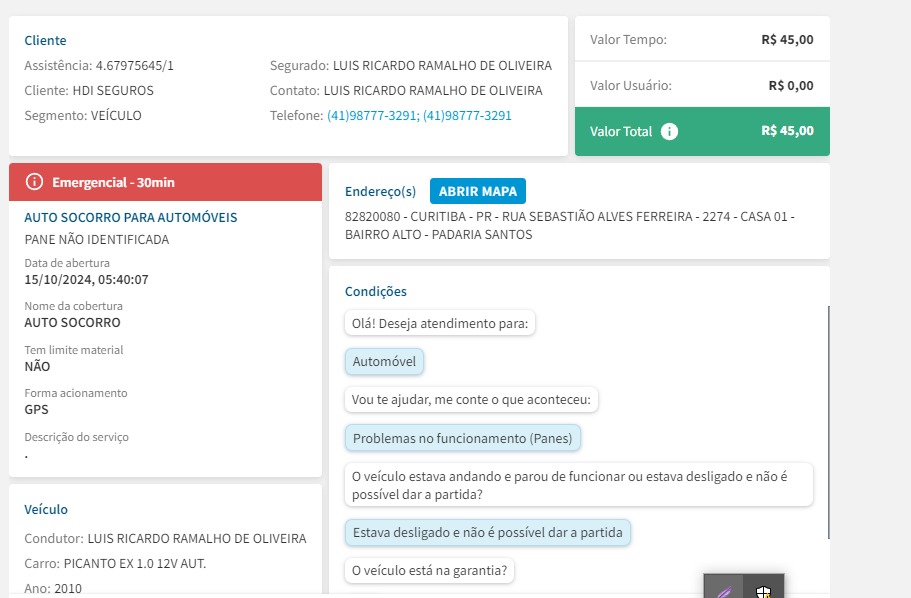911x598 pixels.
Task: Click the car model PICANTO EX 1.0 12V AUT.
Action: [135, 564]
